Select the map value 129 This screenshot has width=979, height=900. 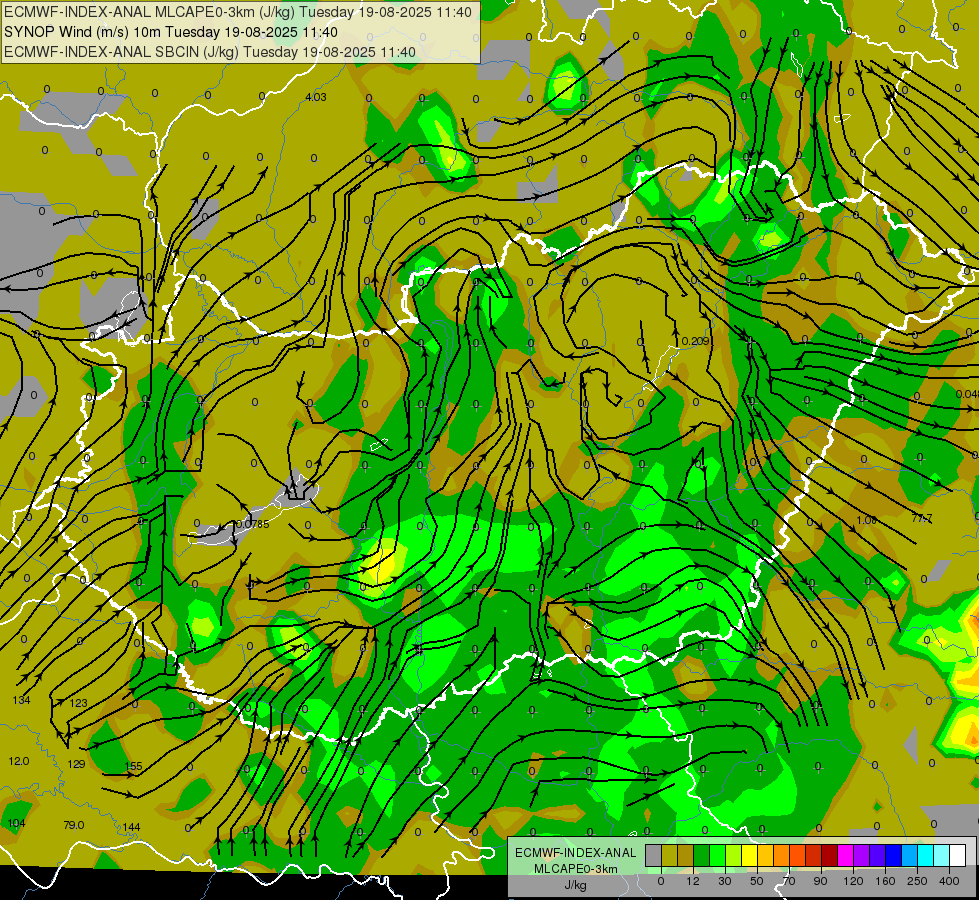pos(76,764)
